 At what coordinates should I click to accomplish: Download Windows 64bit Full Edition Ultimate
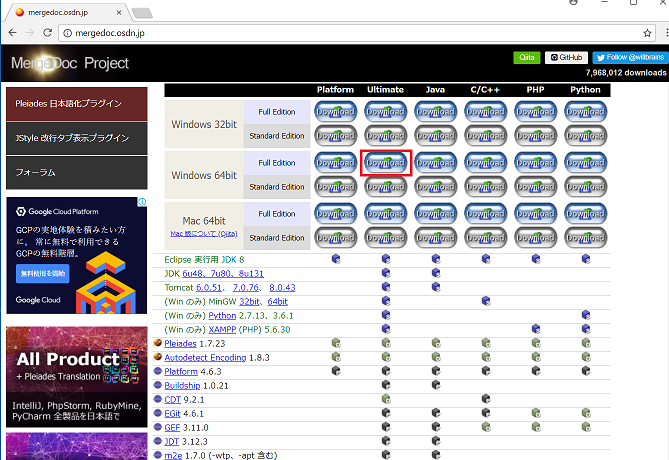click(385, 163)
